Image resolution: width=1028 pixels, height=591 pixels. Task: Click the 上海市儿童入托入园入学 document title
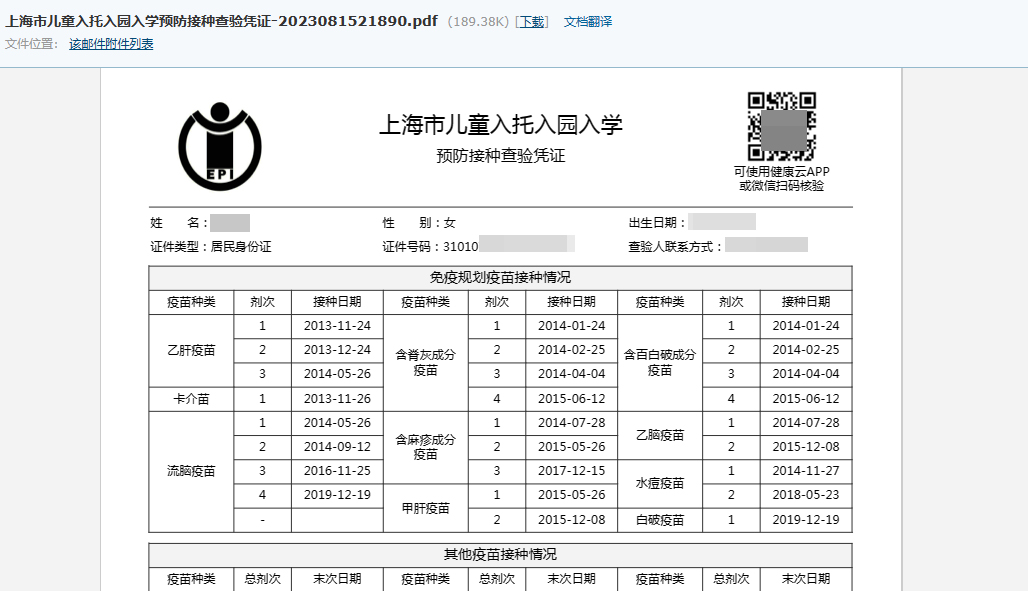coord(500,125)
